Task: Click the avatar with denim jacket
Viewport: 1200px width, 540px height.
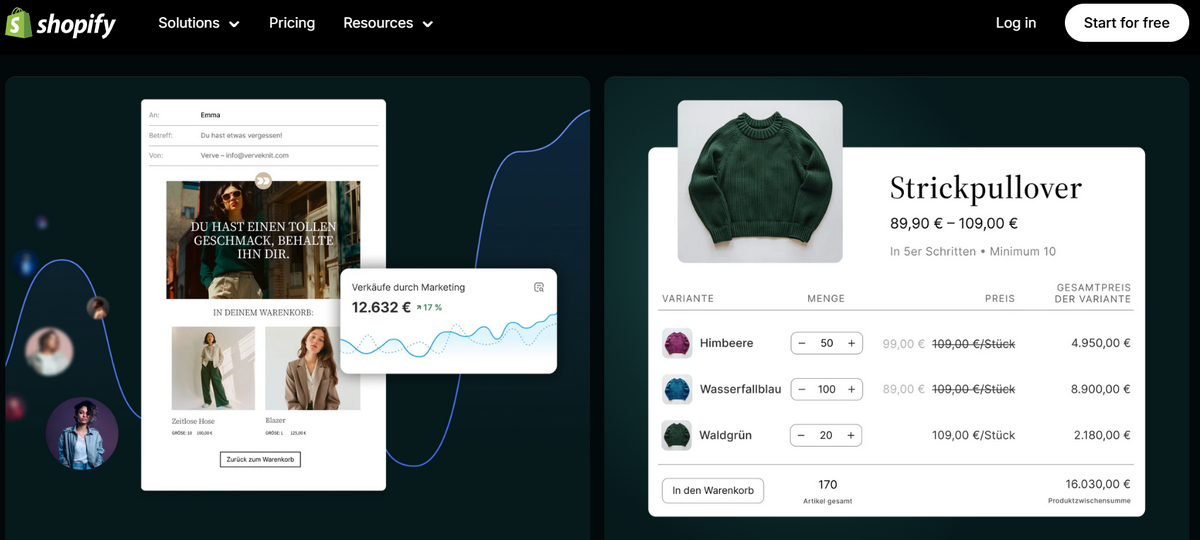Action: click(x=82, y=433)
